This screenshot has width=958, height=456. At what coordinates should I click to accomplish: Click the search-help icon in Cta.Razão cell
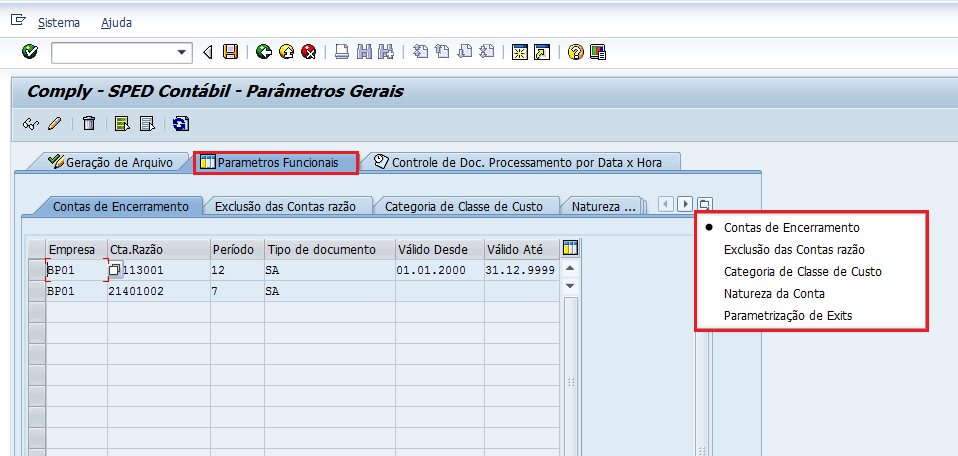(x=115, y=270)
